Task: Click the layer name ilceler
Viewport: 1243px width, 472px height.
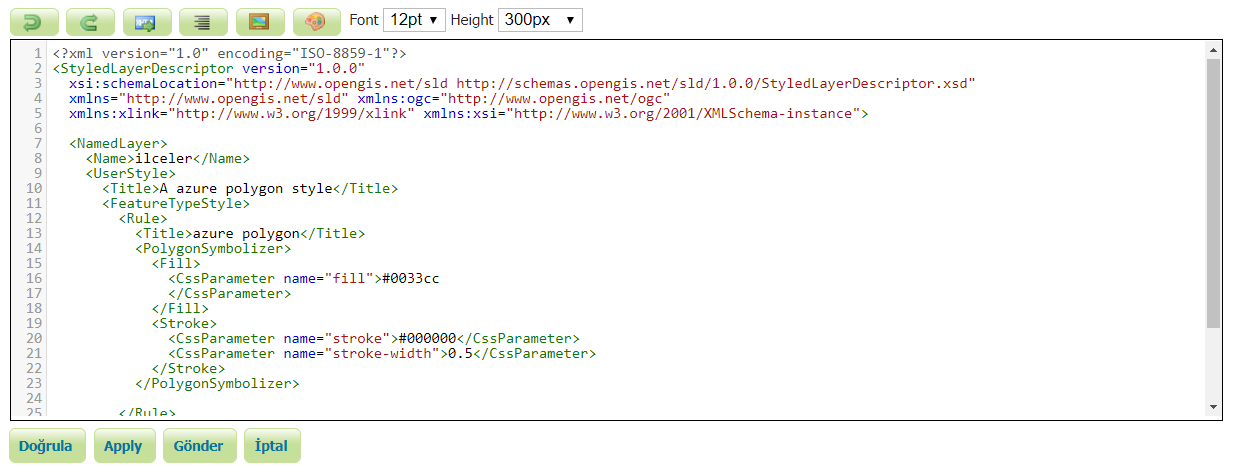Action: click(164, 158)
